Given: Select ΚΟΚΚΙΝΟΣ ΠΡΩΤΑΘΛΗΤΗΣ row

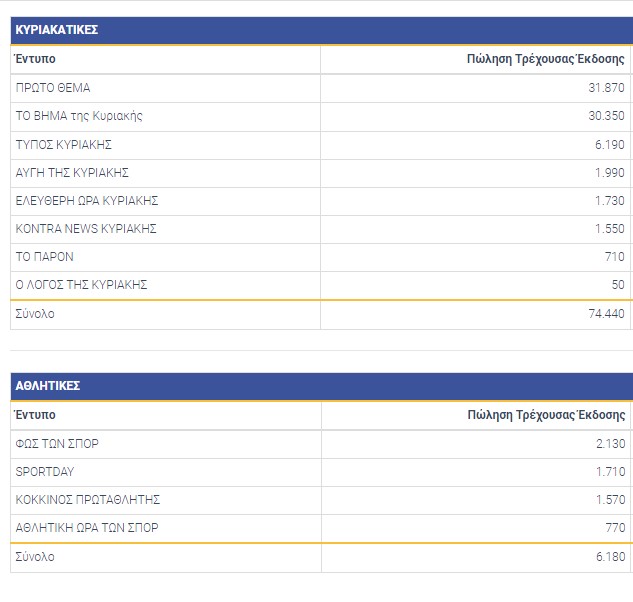Looking at the screenshot, I should click(x=88, y=500).
